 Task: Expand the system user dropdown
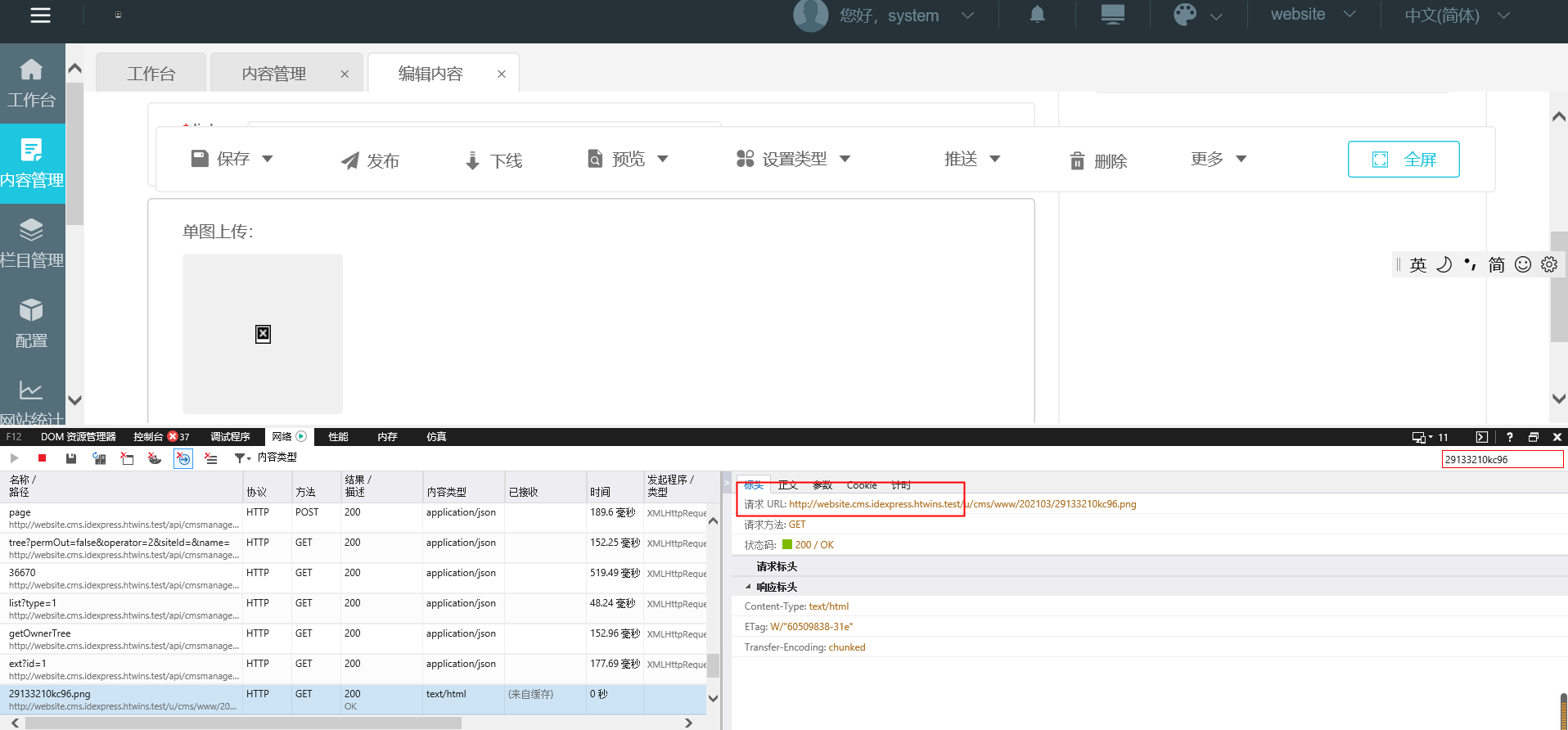point(967,16)
